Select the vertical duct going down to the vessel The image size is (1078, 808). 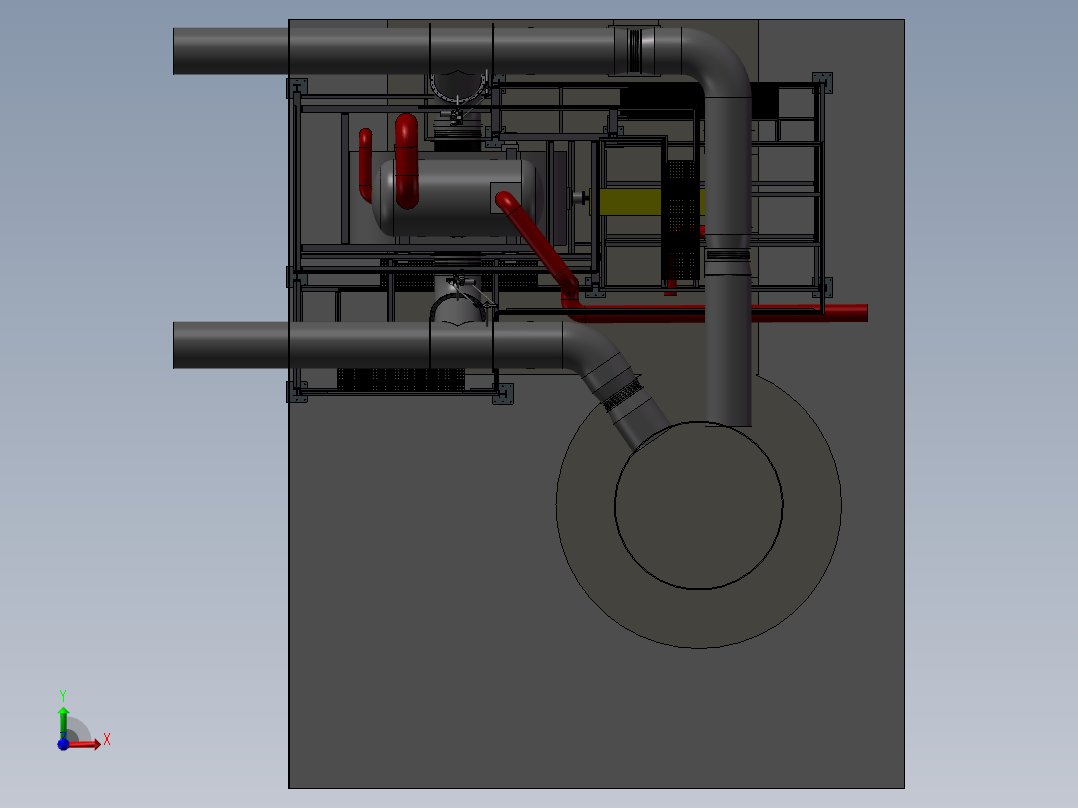[728, 261]
